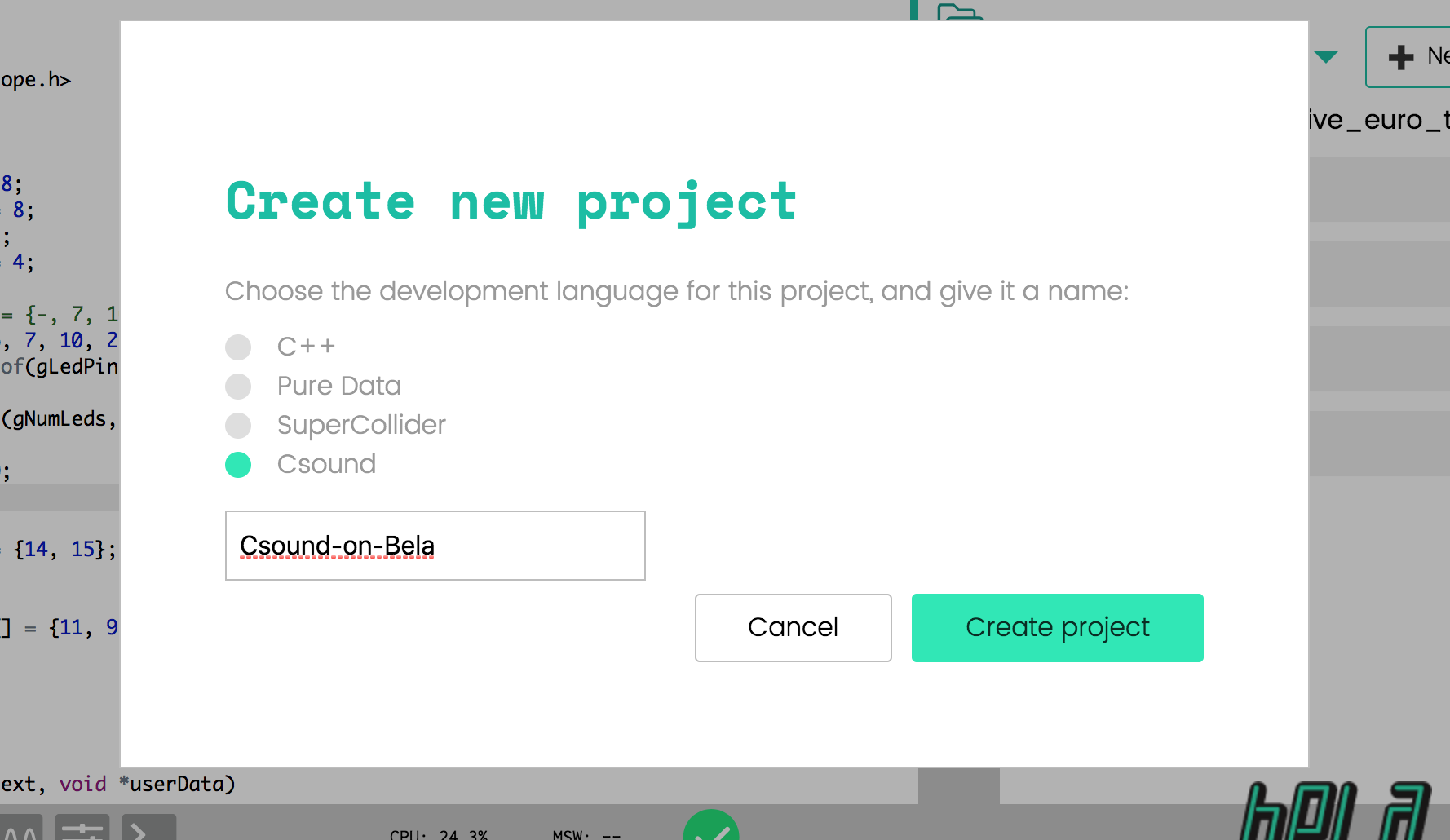
Task: Open the project explorer folder tab
Action: (x=960, y=11)
